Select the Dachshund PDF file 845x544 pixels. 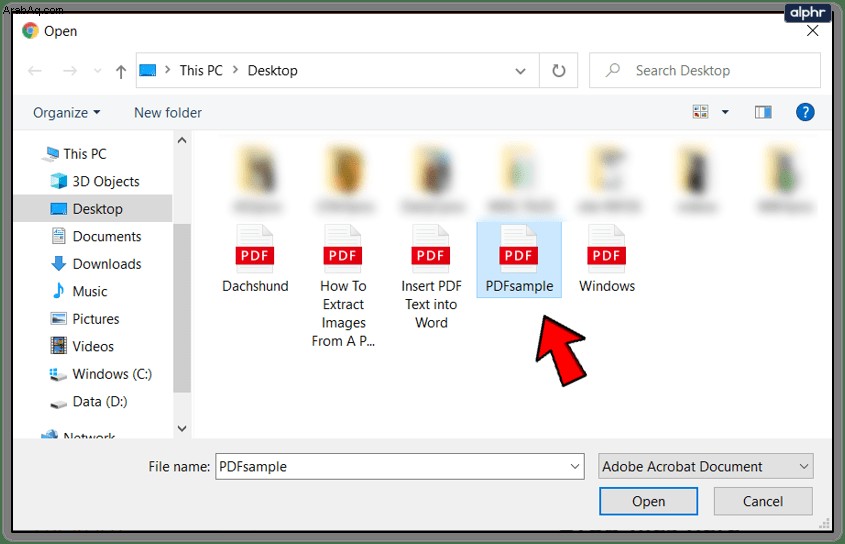coord(255,259)
